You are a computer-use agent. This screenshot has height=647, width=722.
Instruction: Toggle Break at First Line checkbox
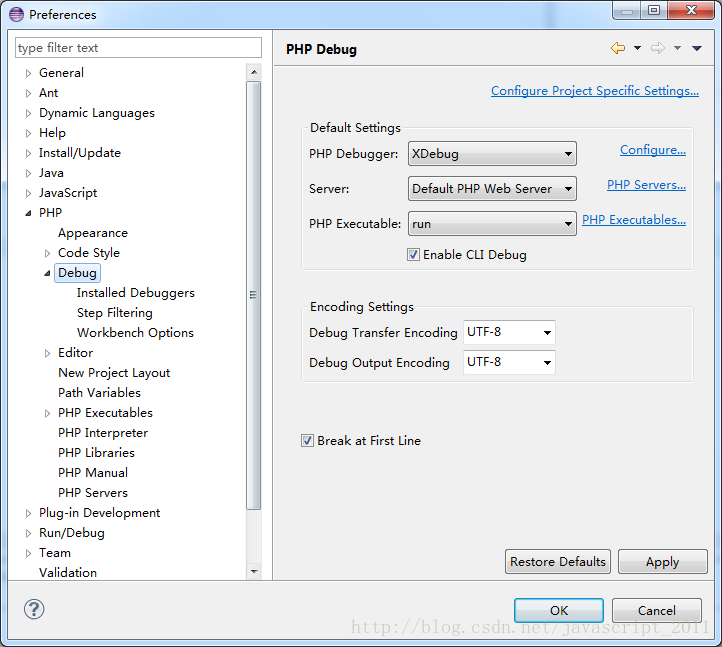point(307,440)
